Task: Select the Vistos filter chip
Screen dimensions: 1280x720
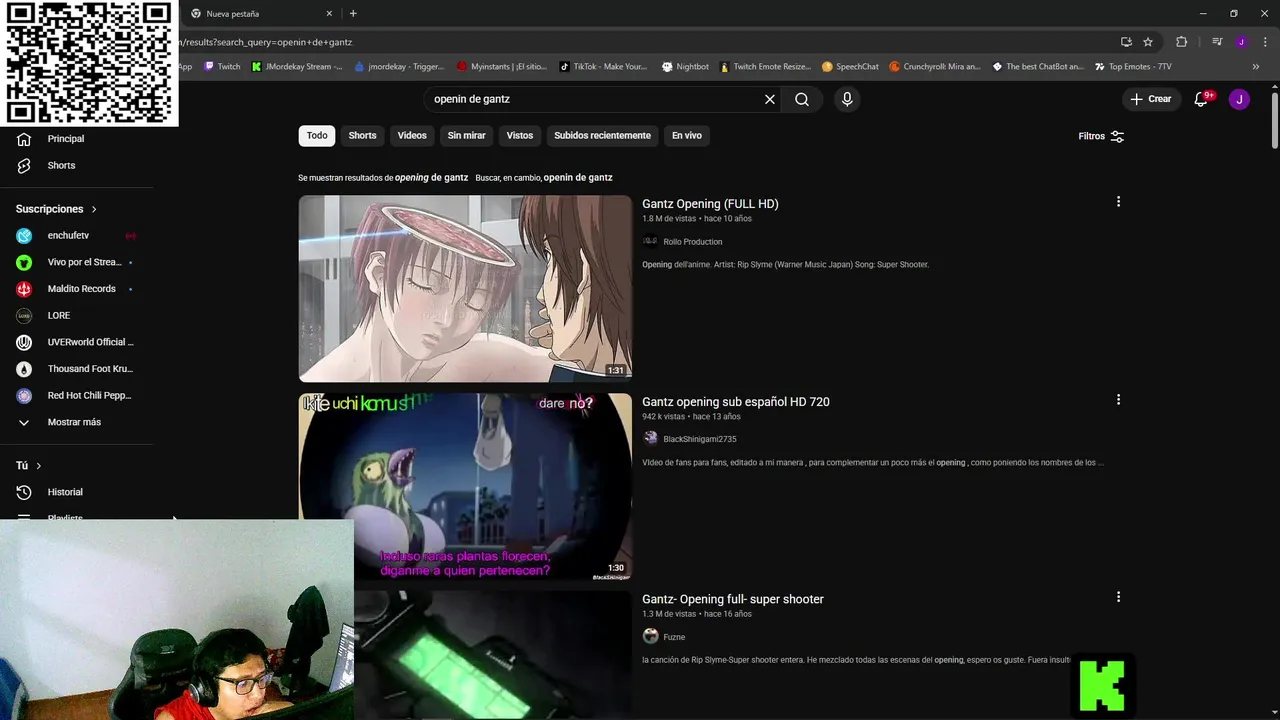Action: (520, 136)
